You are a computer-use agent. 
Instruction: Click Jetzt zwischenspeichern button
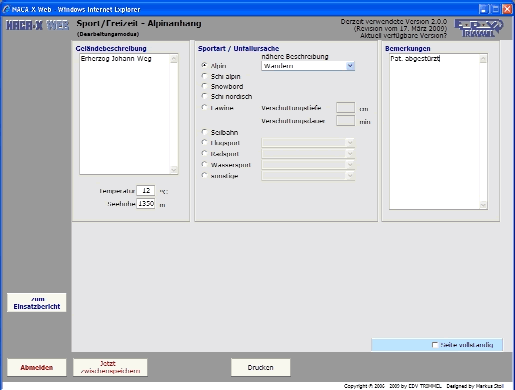(x=110, y=367)
